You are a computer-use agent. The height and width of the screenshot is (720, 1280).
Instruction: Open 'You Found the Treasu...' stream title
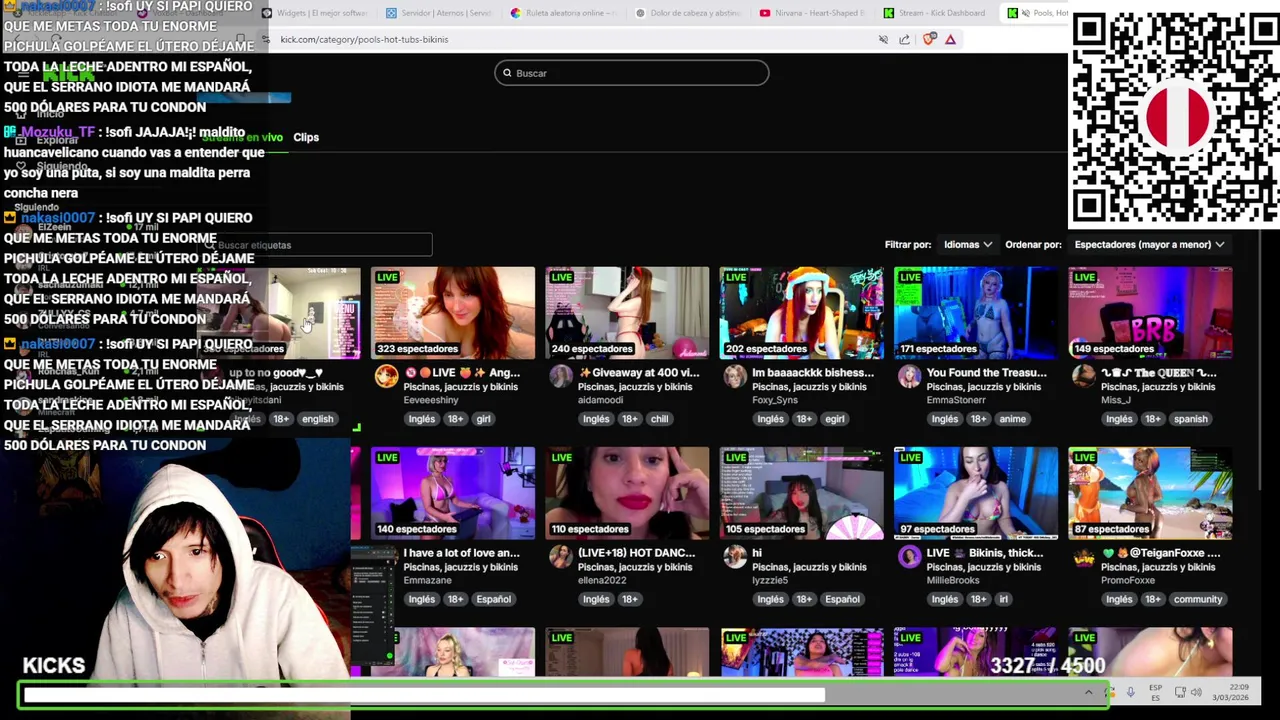986,373
